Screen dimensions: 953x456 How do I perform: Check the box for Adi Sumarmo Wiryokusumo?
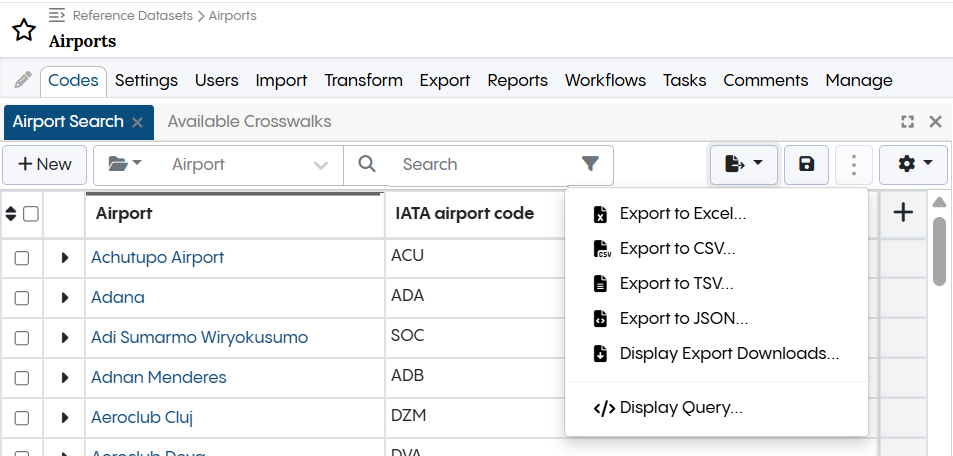(x=22, y=338)
